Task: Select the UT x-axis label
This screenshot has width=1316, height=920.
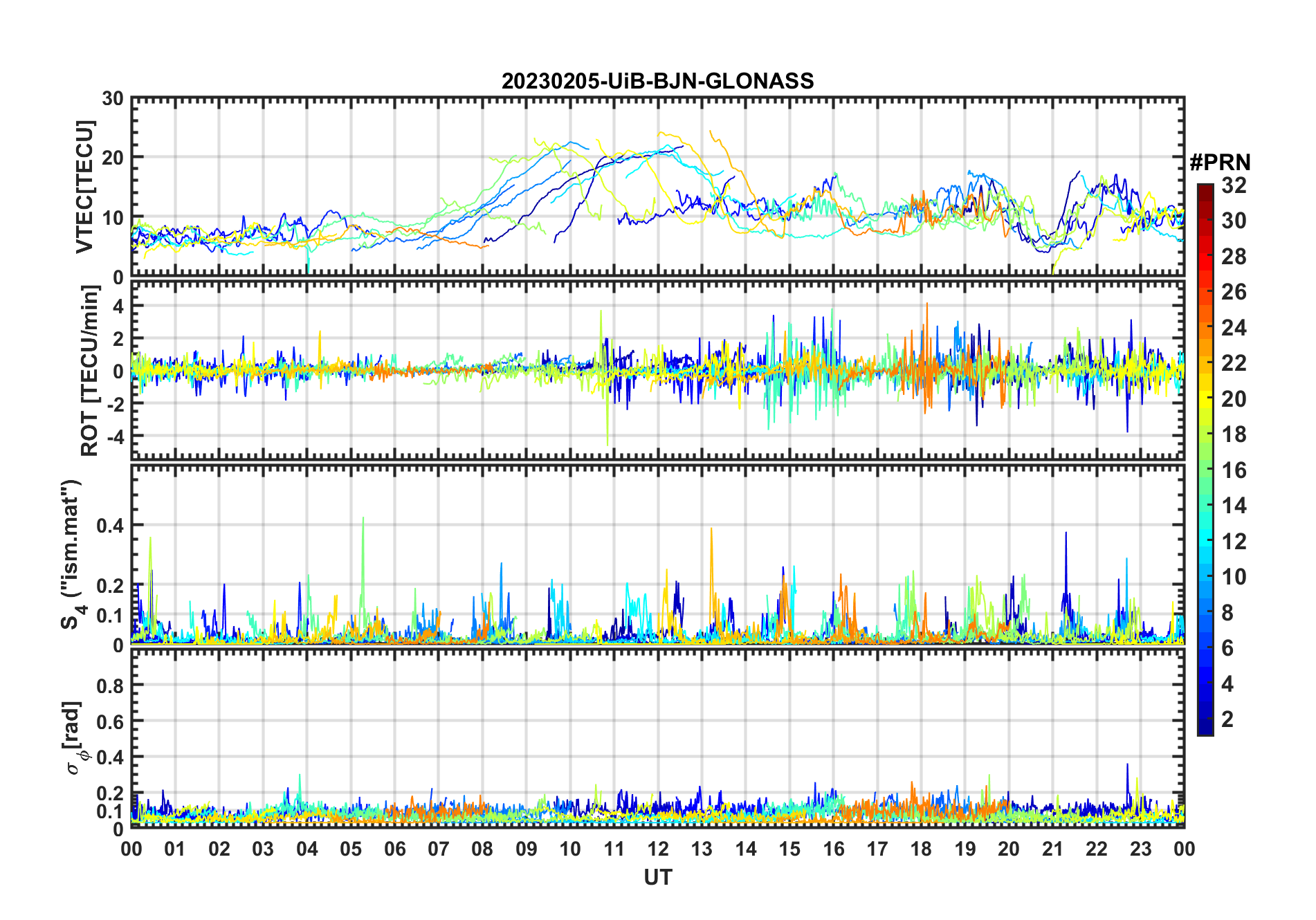Action: tap(657, 878)
